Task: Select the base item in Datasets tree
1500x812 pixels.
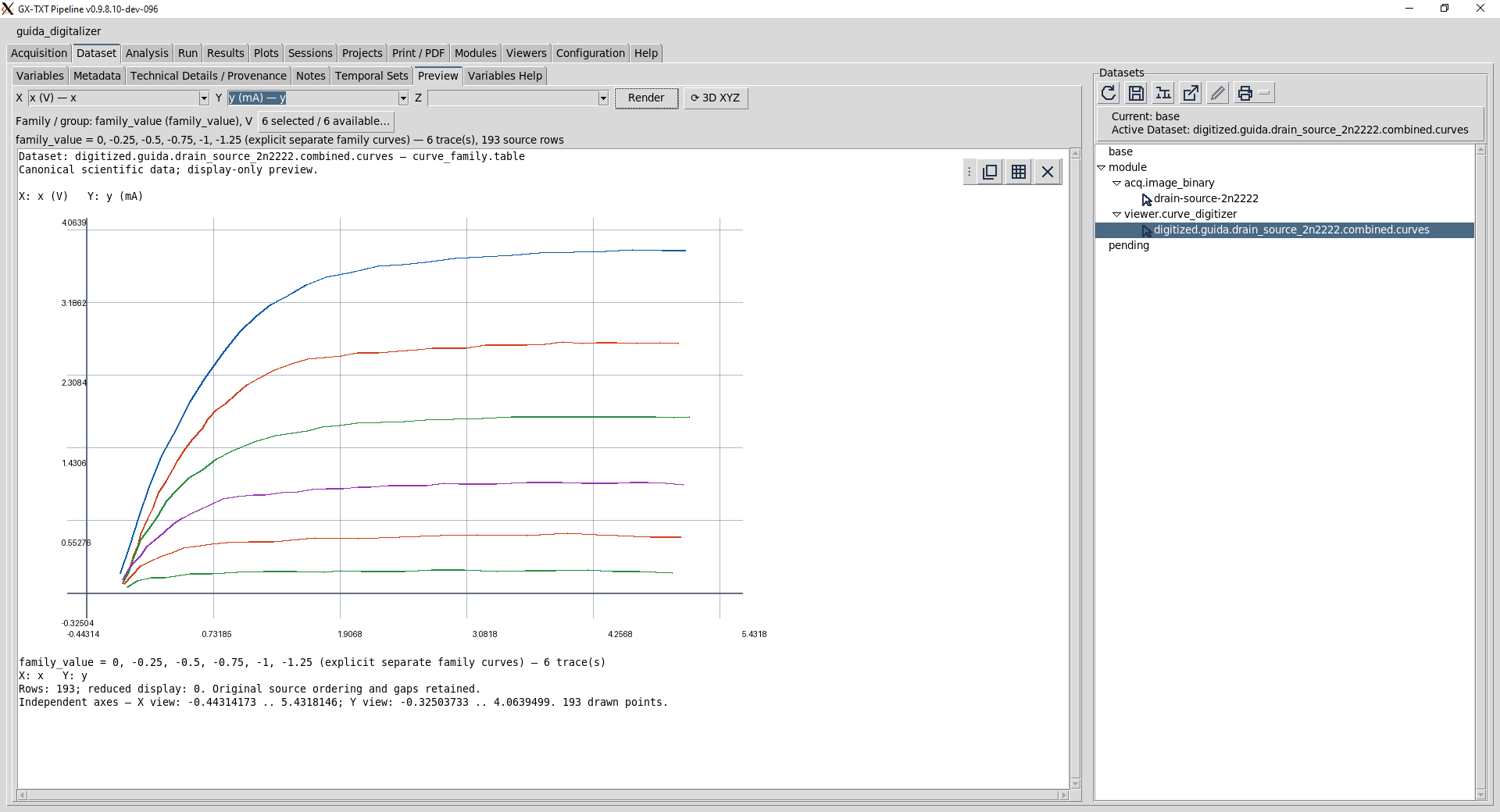Action: (1120, 152)
